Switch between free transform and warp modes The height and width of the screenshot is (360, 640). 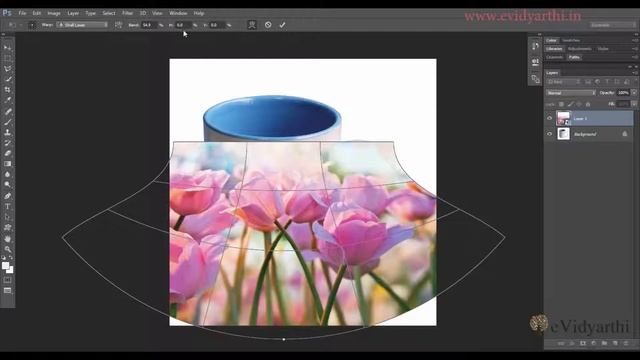click(252, 25)
